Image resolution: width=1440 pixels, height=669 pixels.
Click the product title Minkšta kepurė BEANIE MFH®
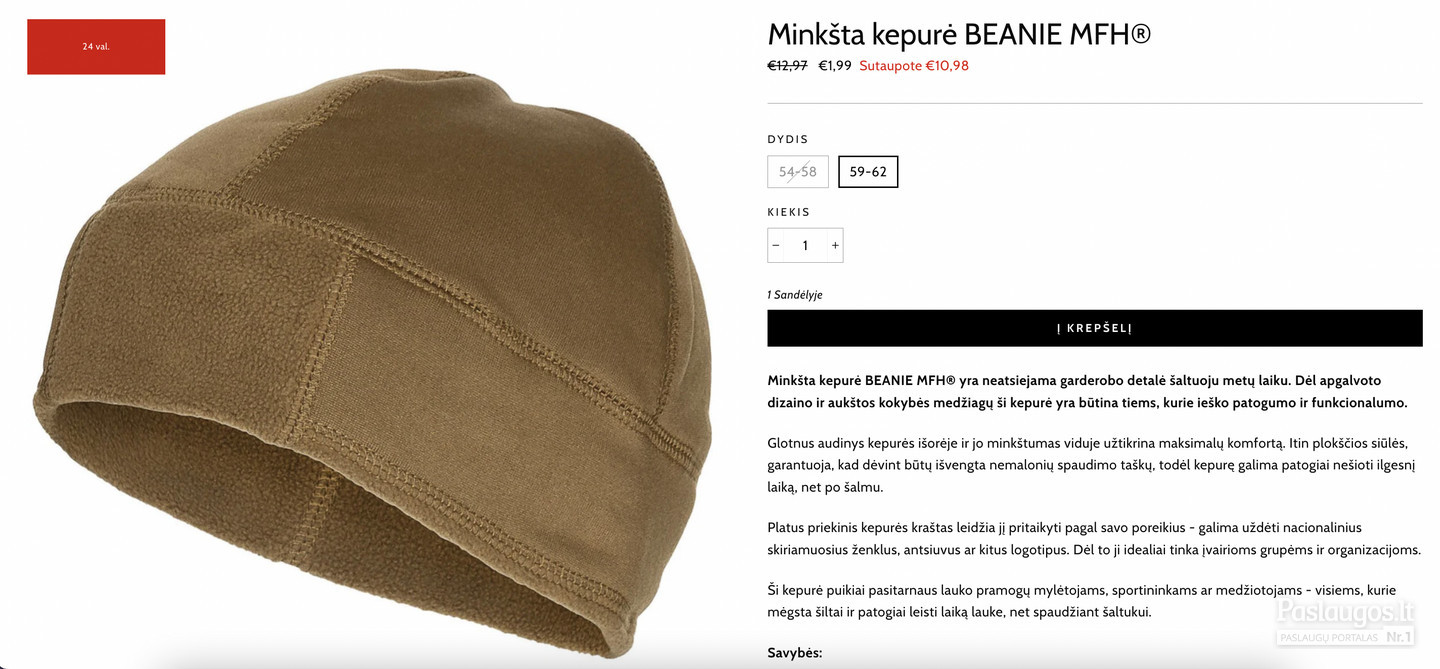[x=959, y=34]
